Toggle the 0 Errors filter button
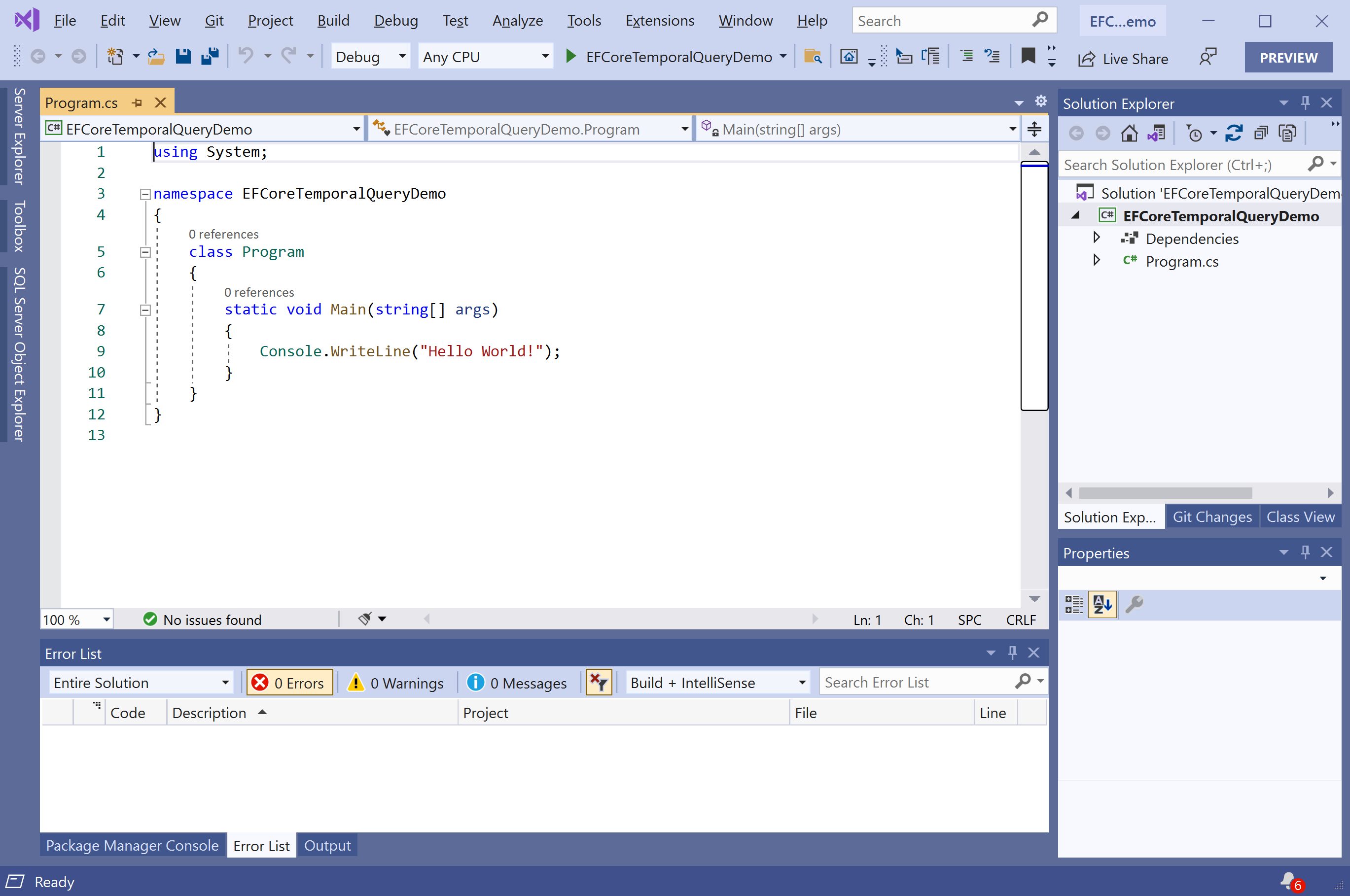The width and height of the screenshot is (1350, 896). [289, 682]
